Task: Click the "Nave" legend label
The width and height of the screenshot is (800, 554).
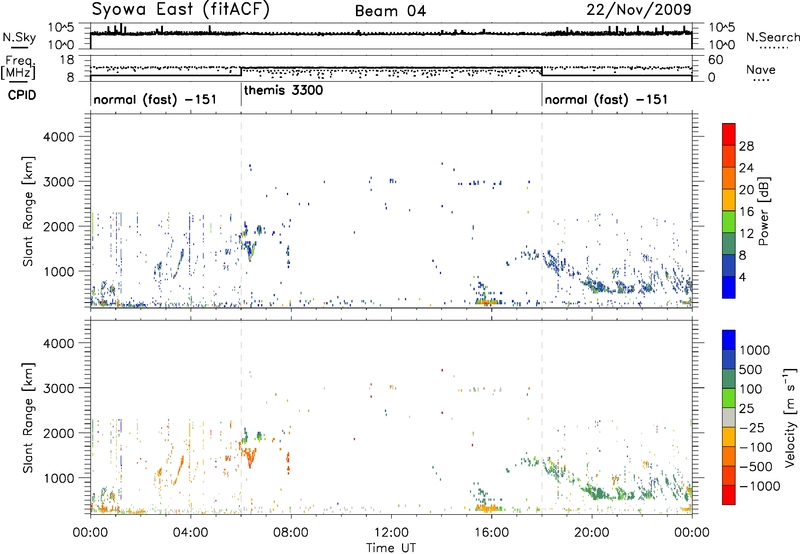Action: pos(761,69)
